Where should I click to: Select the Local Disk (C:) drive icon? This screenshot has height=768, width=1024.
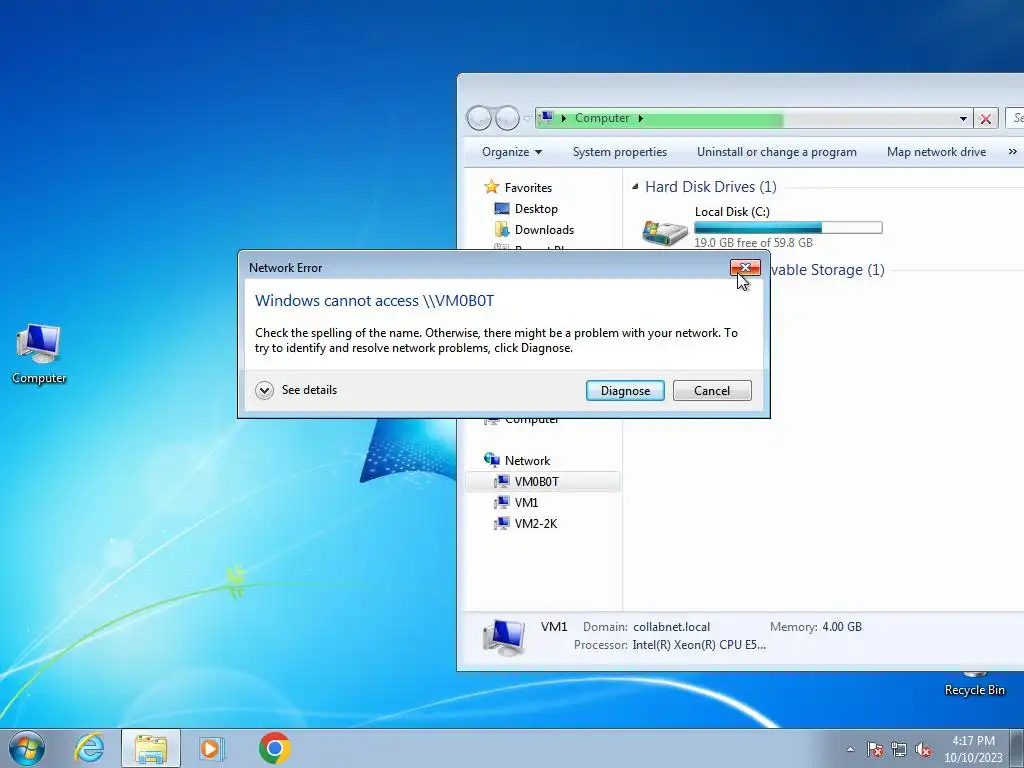[x=665, y=231]
